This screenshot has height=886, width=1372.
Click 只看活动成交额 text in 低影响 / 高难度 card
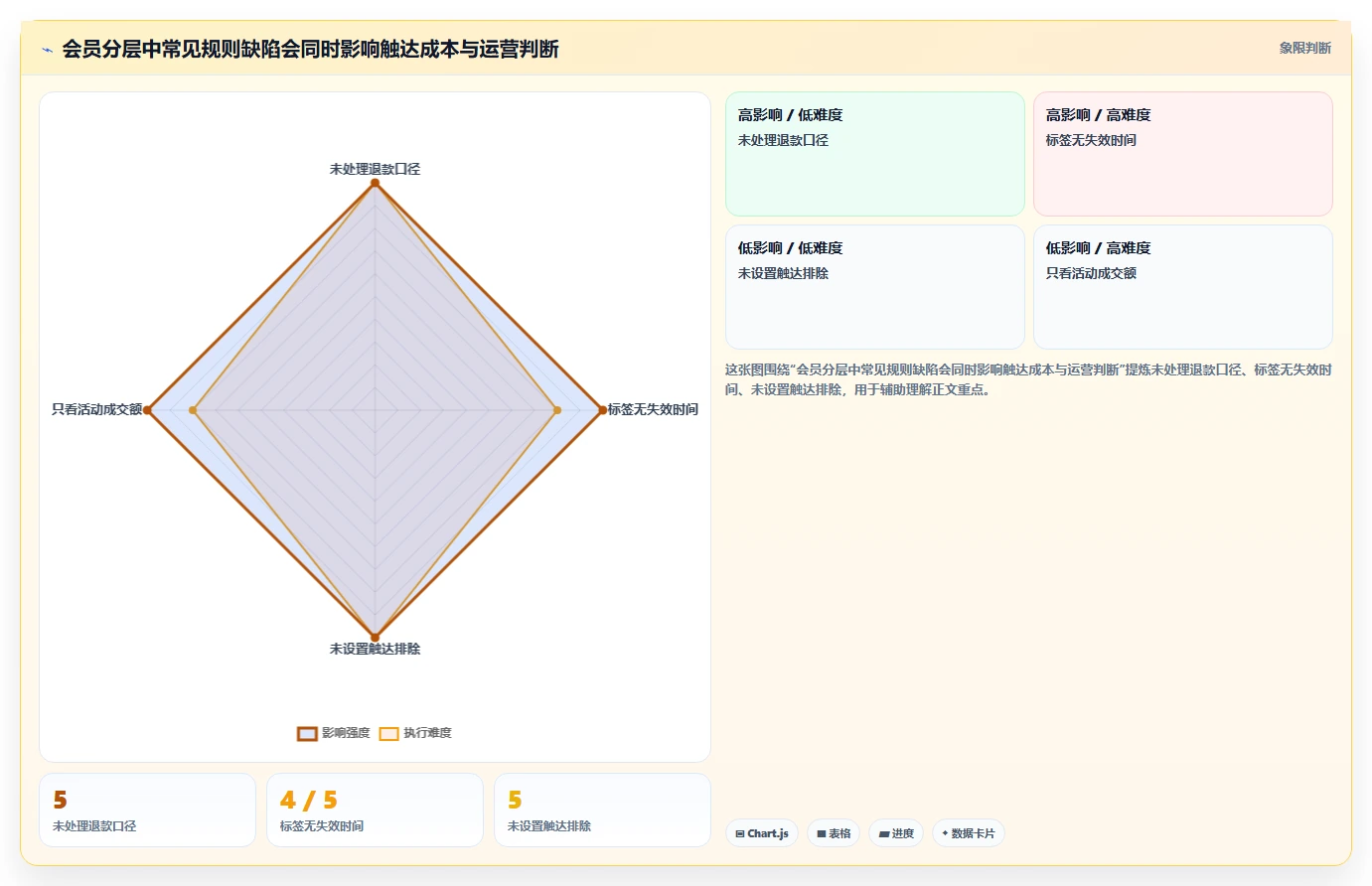[x=1091, y=273]
